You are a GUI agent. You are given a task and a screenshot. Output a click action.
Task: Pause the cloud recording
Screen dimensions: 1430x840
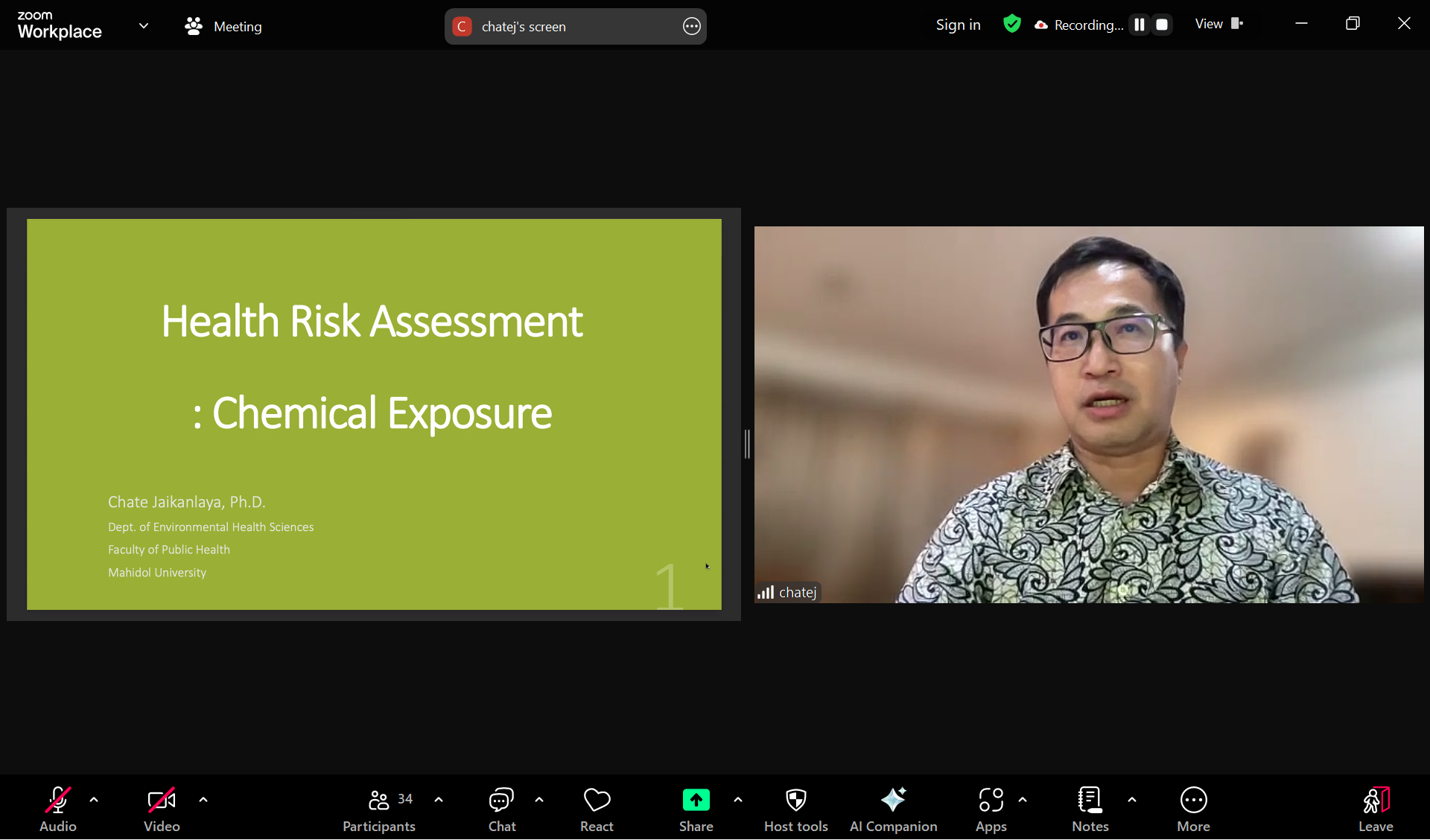1140,25
